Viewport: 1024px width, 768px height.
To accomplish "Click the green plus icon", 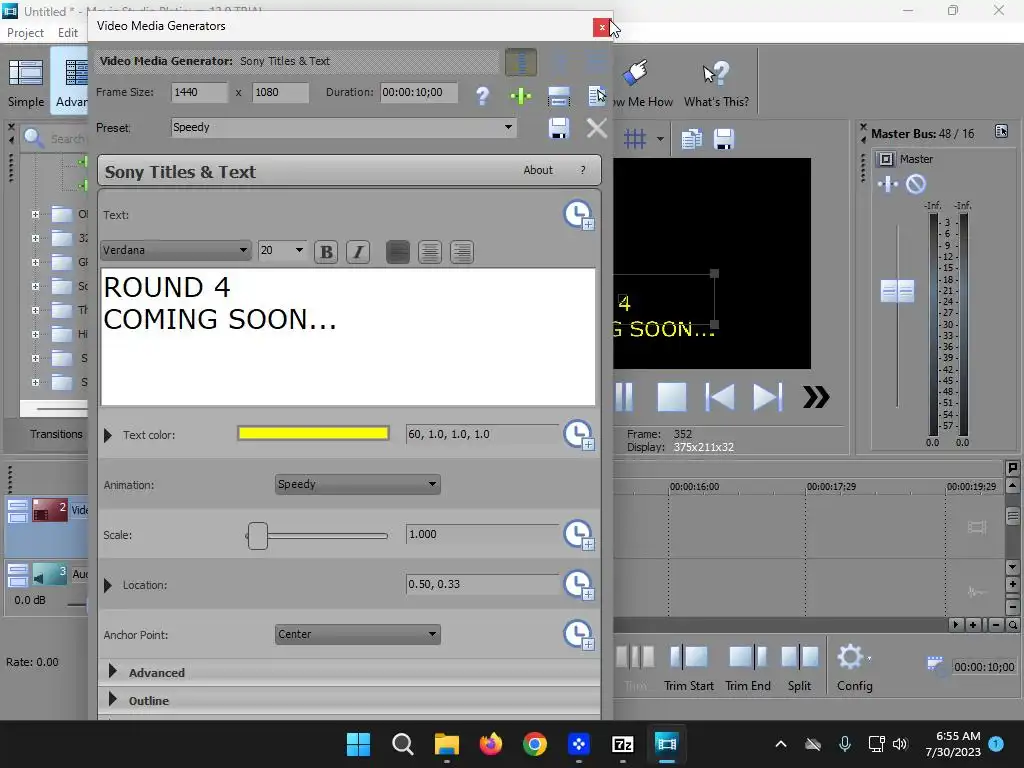I will click(520, 97).
